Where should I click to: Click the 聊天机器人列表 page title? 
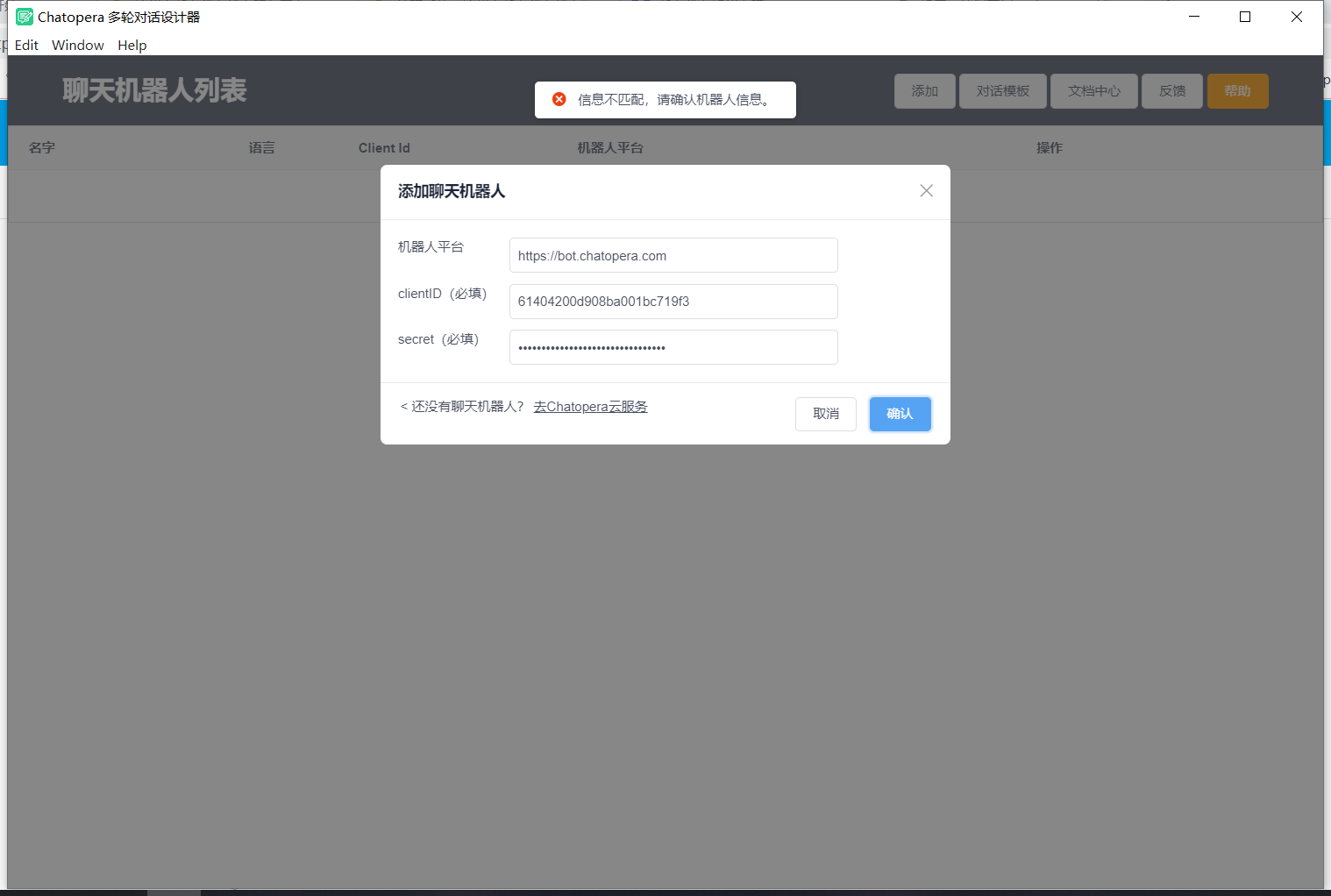(154, 90)
